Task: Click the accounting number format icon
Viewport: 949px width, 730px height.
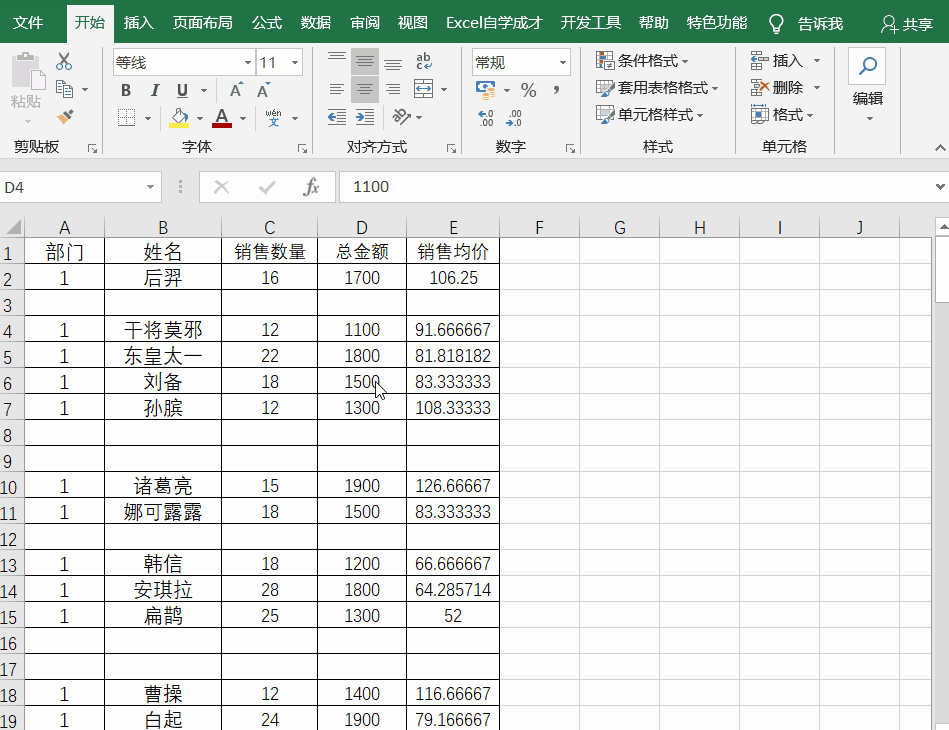Action: click(x=485, y=90)
